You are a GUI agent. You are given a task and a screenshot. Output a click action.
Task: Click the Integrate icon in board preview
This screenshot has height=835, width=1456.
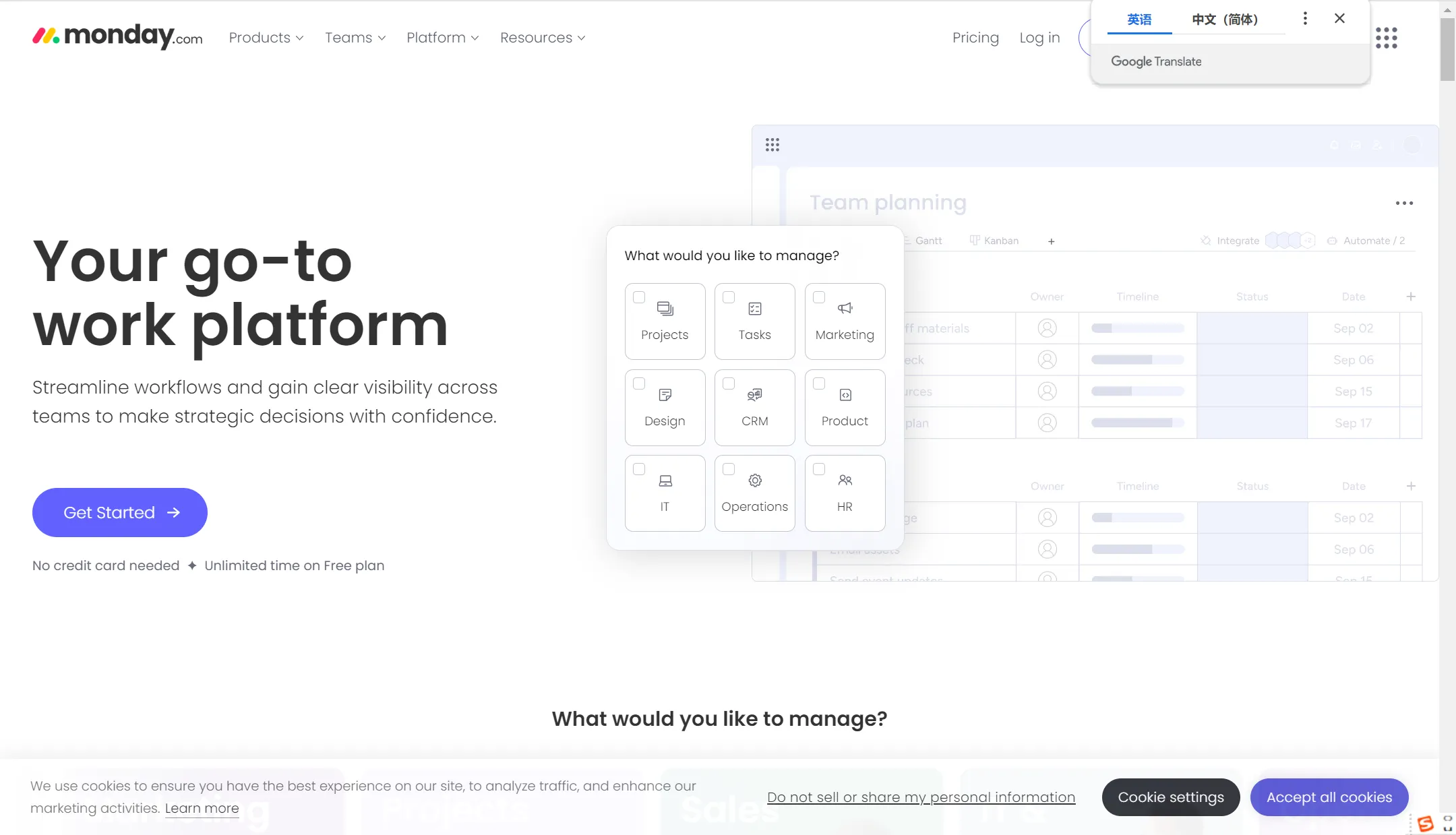pos(1206,241)
